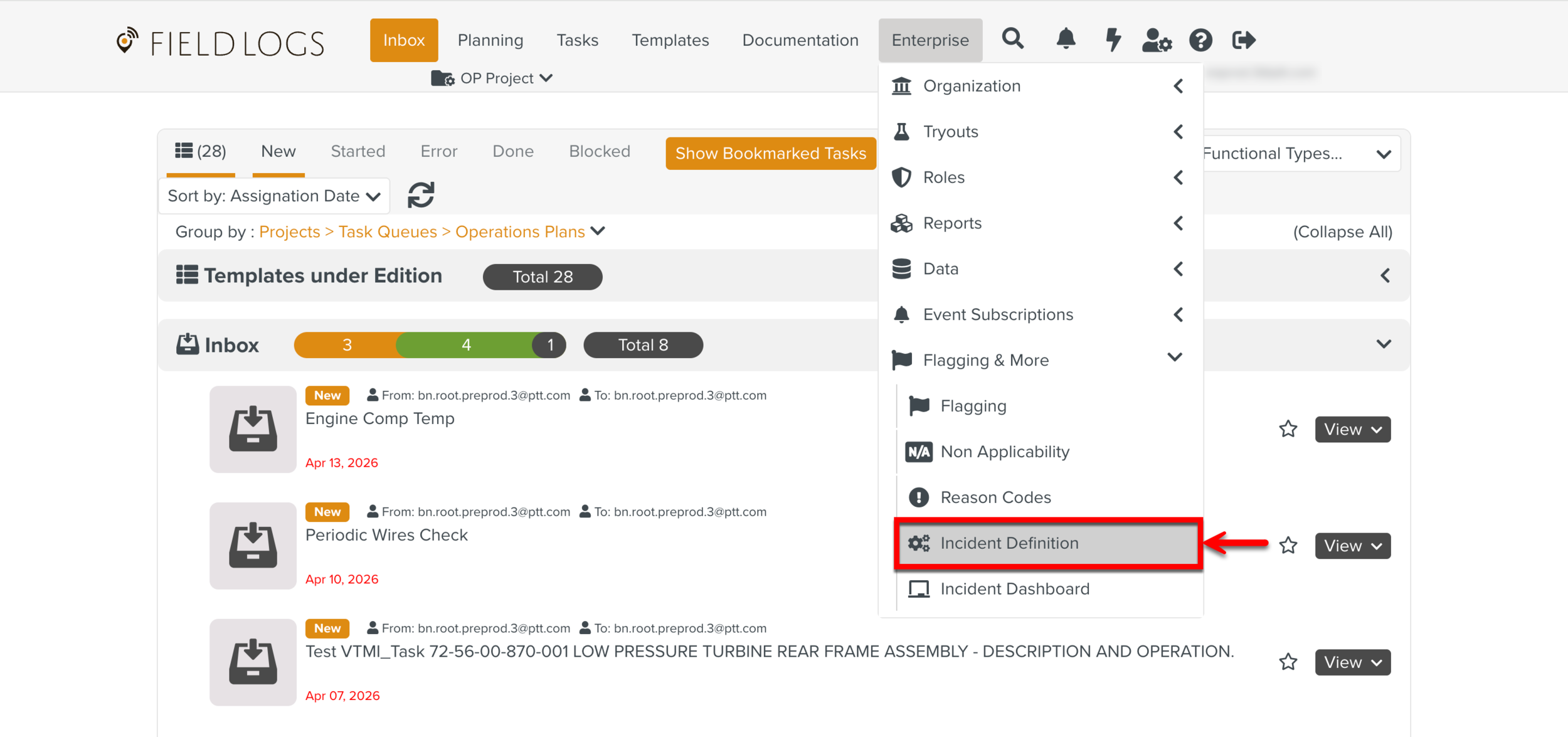Switch to the Started tab

358,151
